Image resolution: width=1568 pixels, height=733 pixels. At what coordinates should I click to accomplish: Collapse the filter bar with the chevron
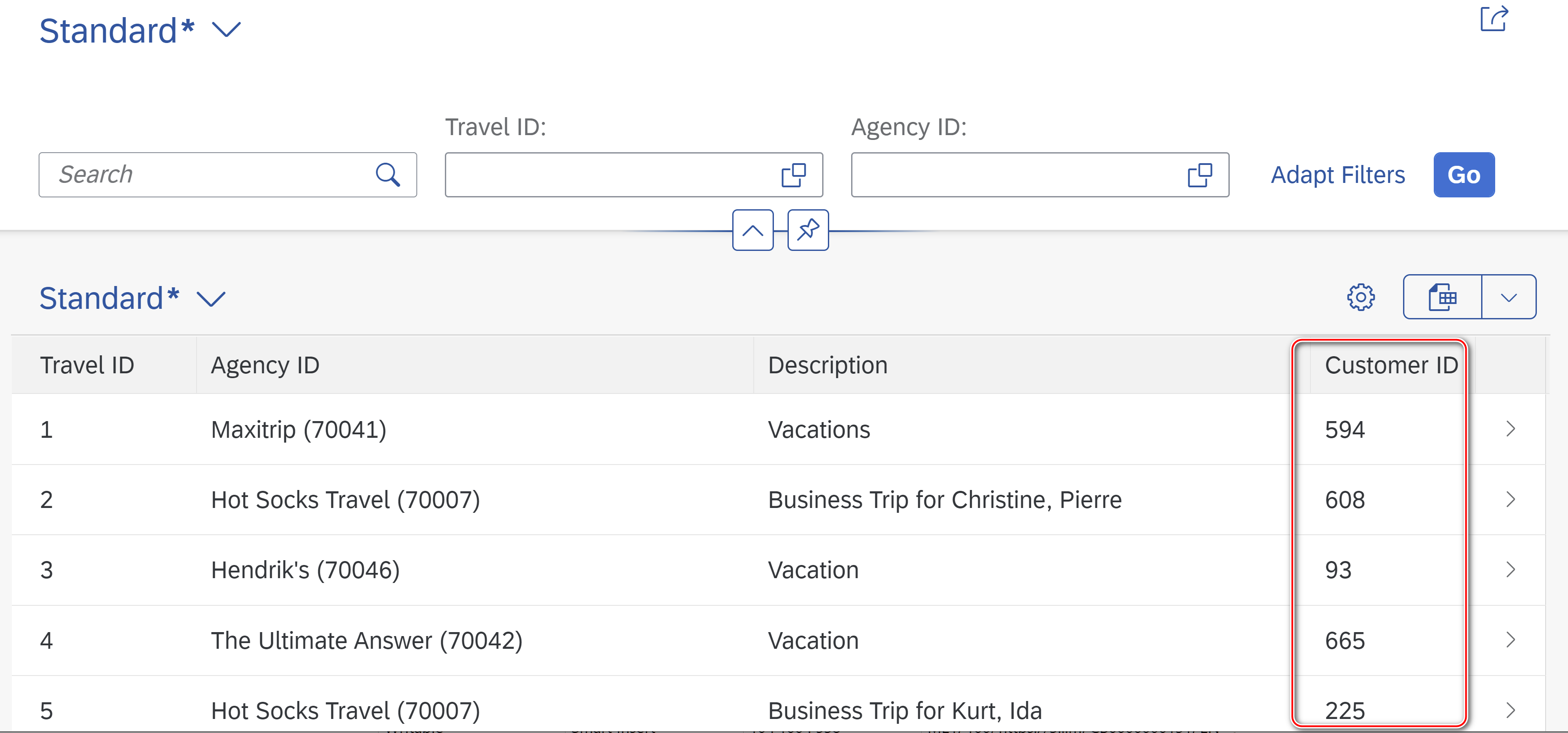753,231
